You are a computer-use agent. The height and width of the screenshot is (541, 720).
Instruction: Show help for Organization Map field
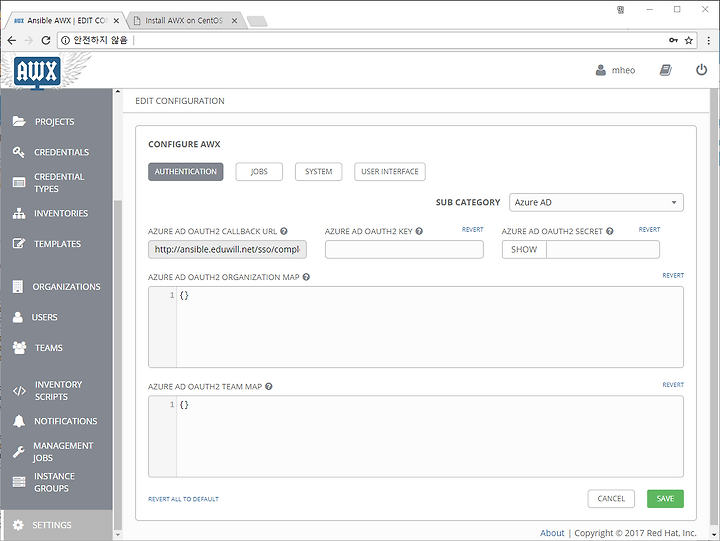(x=306, y=277)
